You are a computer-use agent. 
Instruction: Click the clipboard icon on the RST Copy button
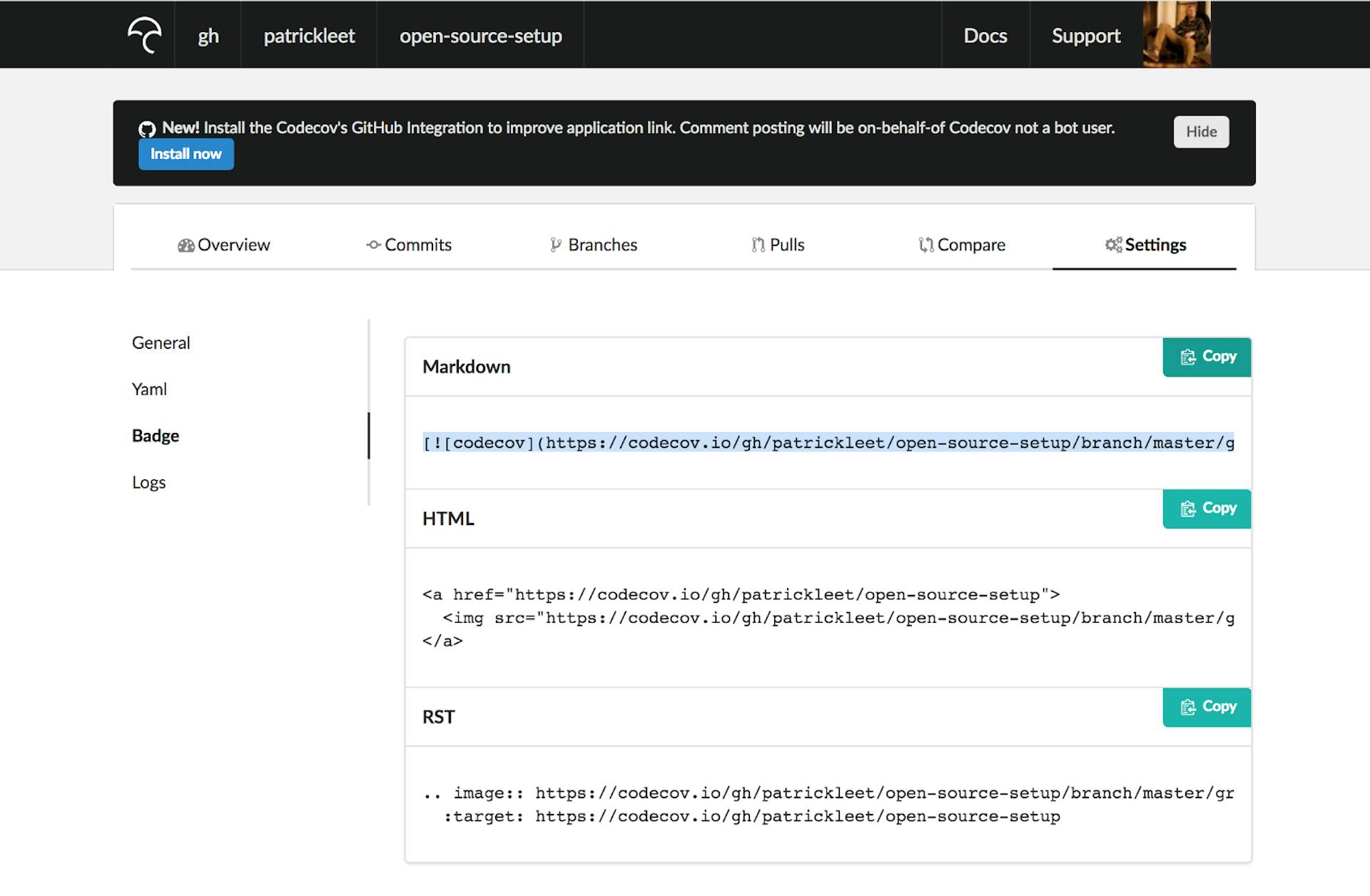pos(1188,707)
